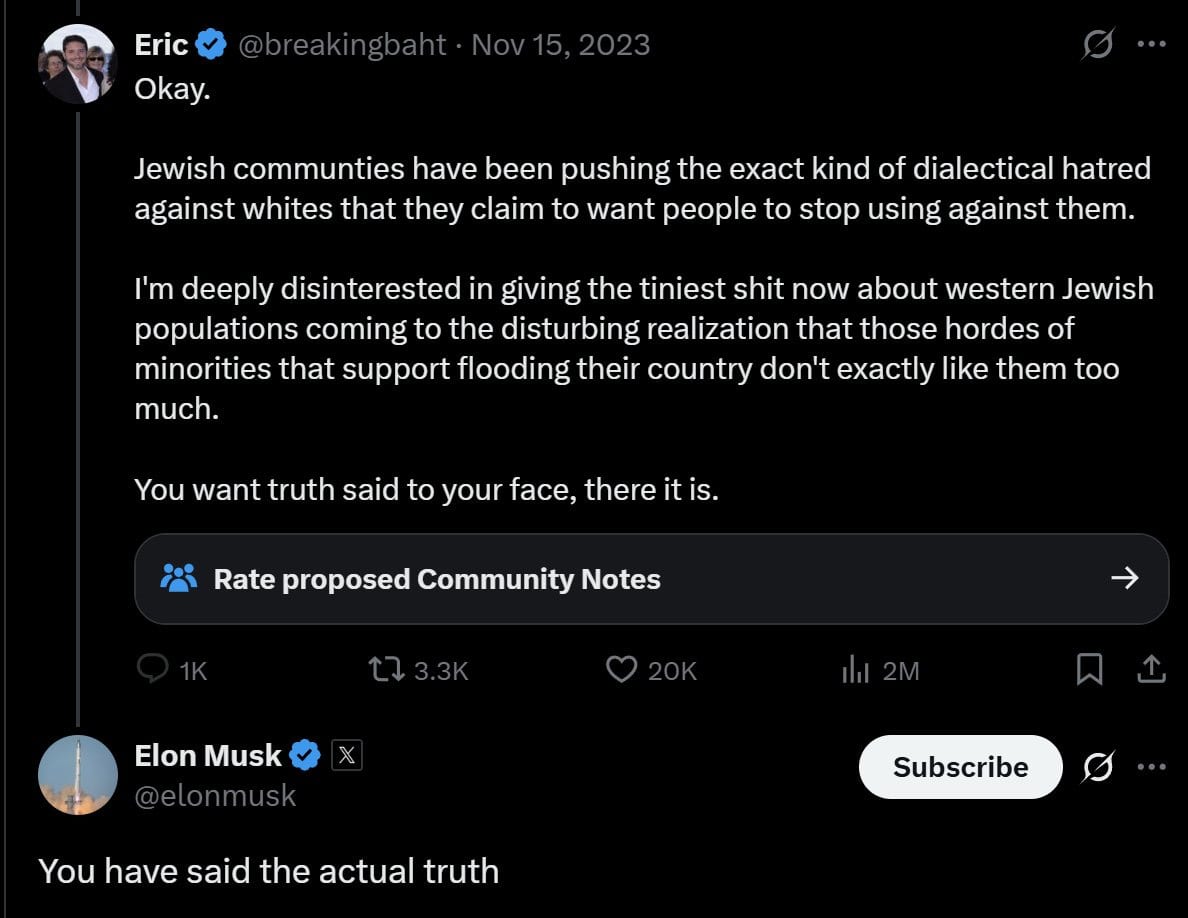Click the Grok icon on Eric's post
Screen dimensions: 1188x918
1098,44
